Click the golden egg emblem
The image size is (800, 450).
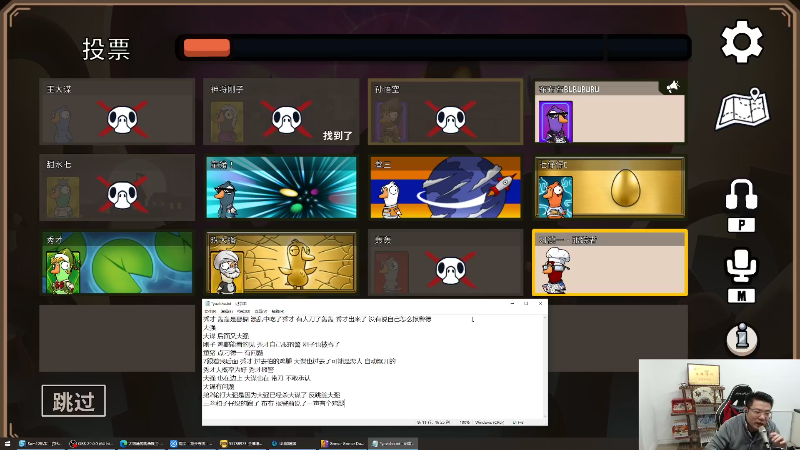(x=625, y=188)
